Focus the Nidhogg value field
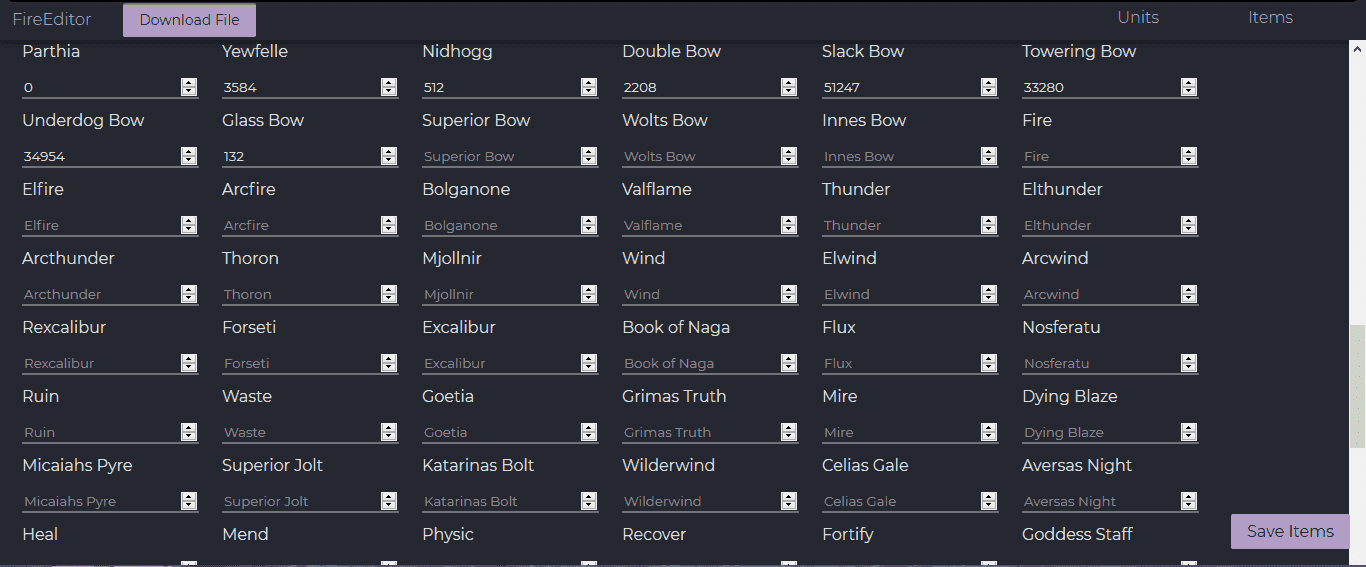Screen dimensions: 1366x567 501,87
